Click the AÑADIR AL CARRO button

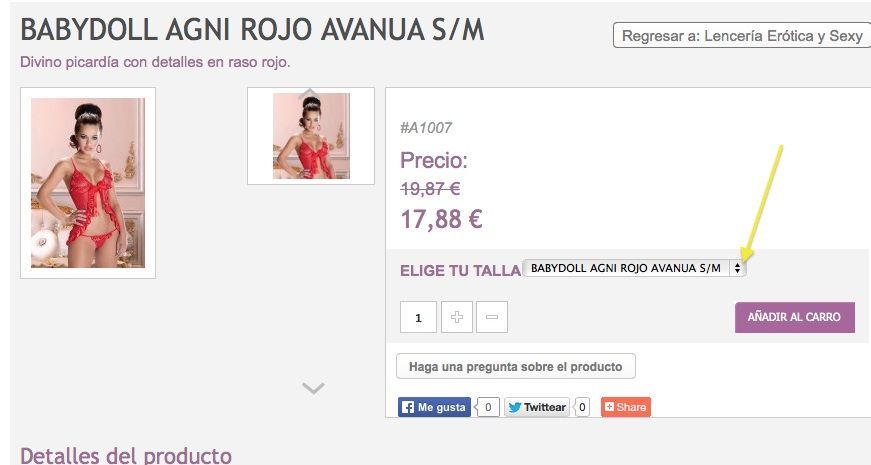tap(794, 317)
